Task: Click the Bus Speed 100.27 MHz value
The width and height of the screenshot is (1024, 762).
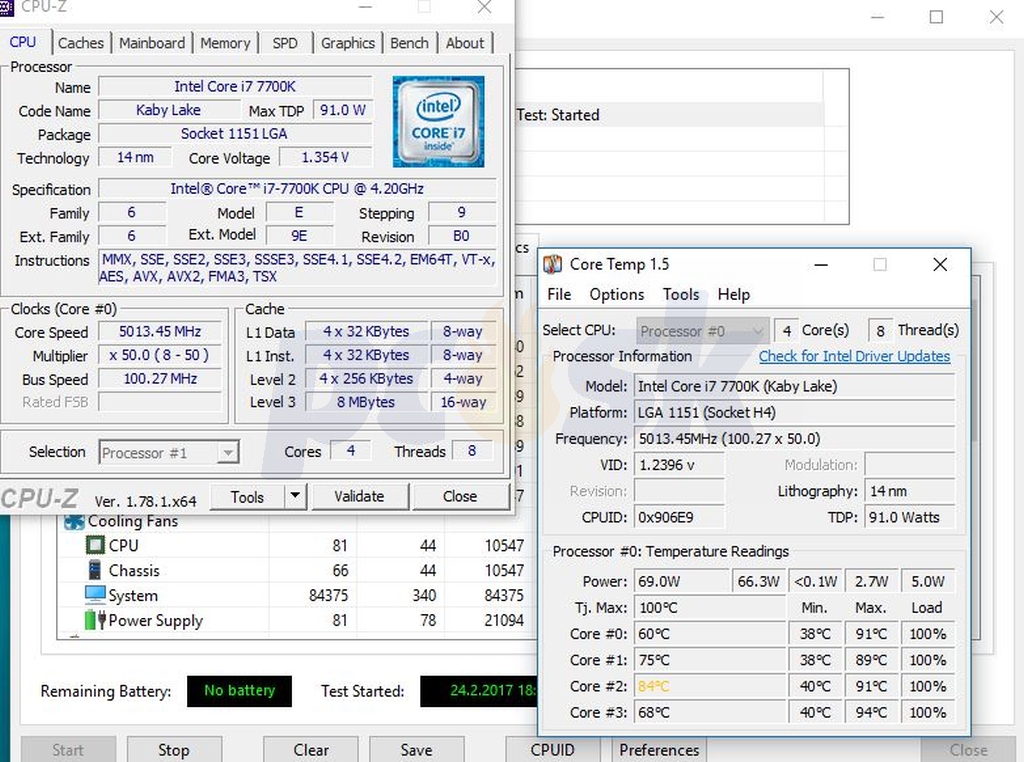Action: [160, 379]
